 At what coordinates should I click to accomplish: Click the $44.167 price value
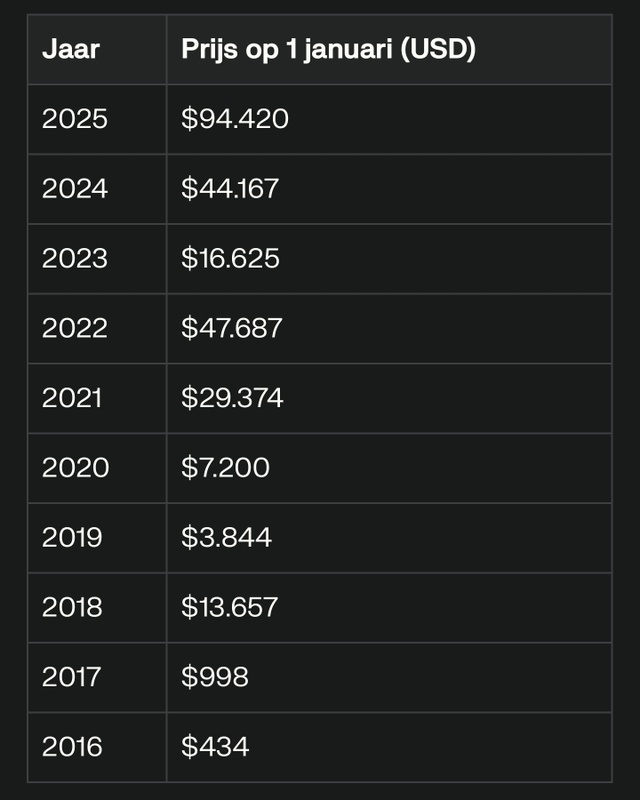pos(230,189)
